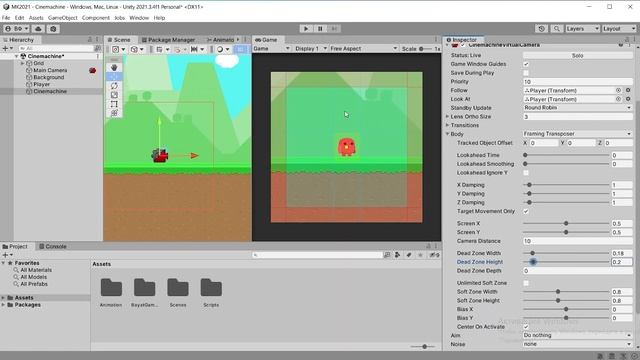The width and height of the screenshot is (640, 360).
Task: Click the Pause button
Action: point(320,29)
